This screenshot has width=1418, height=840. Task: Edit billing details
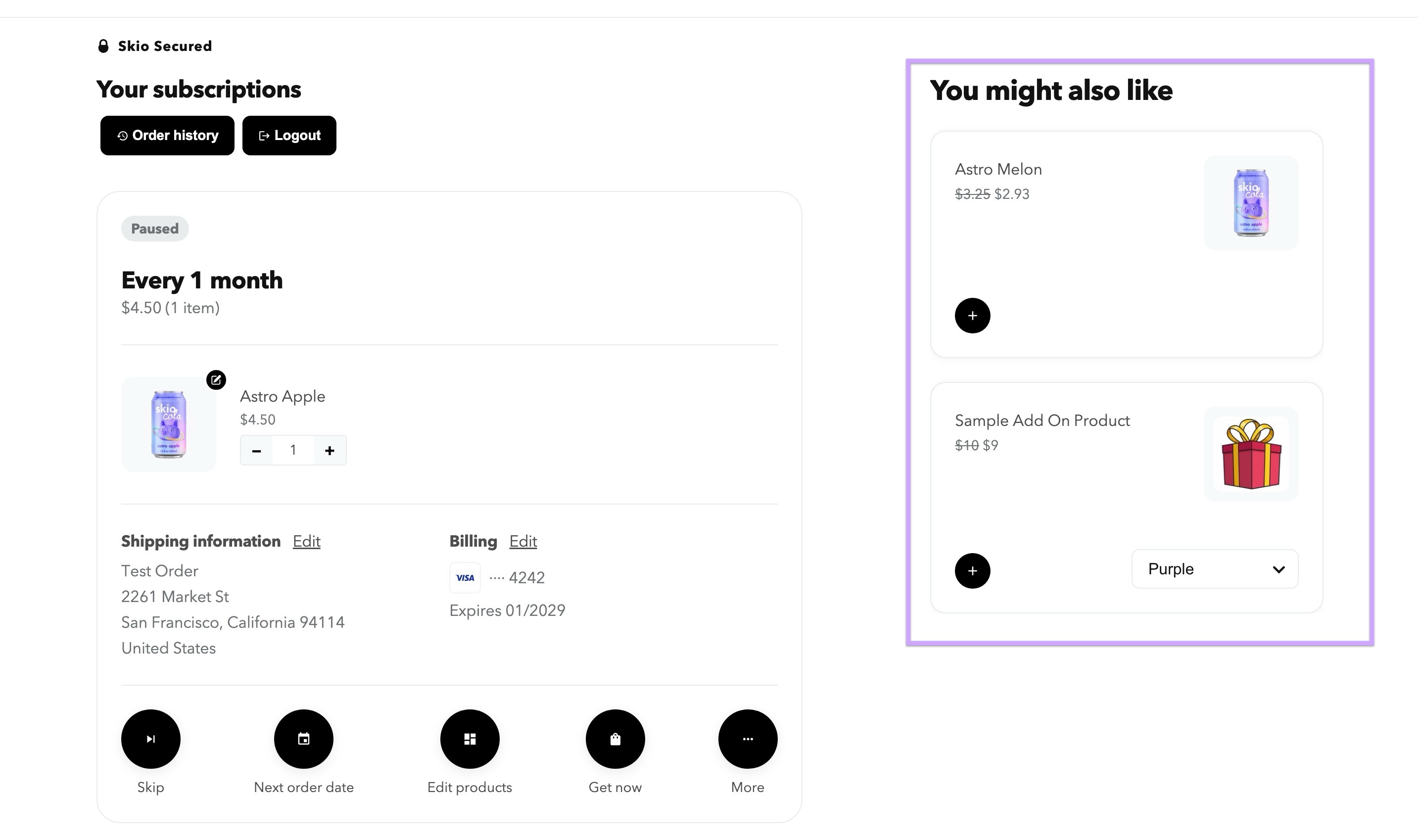(x=522, y=541)
